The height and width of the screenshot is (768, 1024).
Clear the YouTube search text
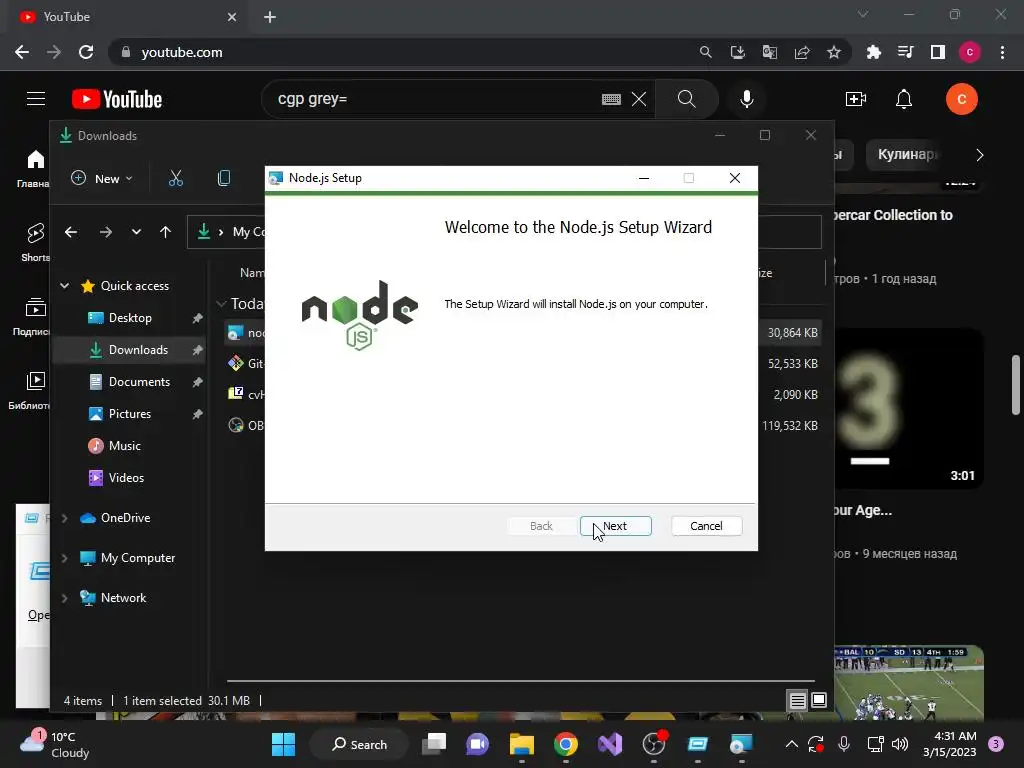pos(639,99)
